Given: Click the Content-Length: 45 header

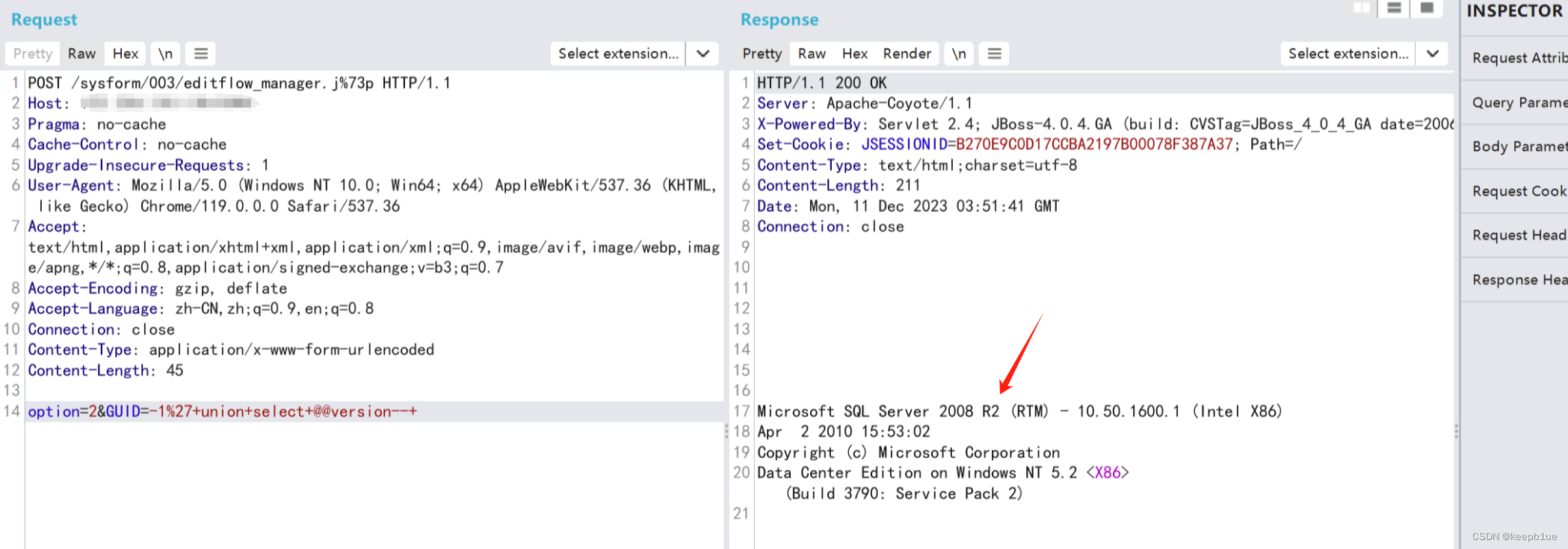Looking at the screenshot, I should pos(105,370).
